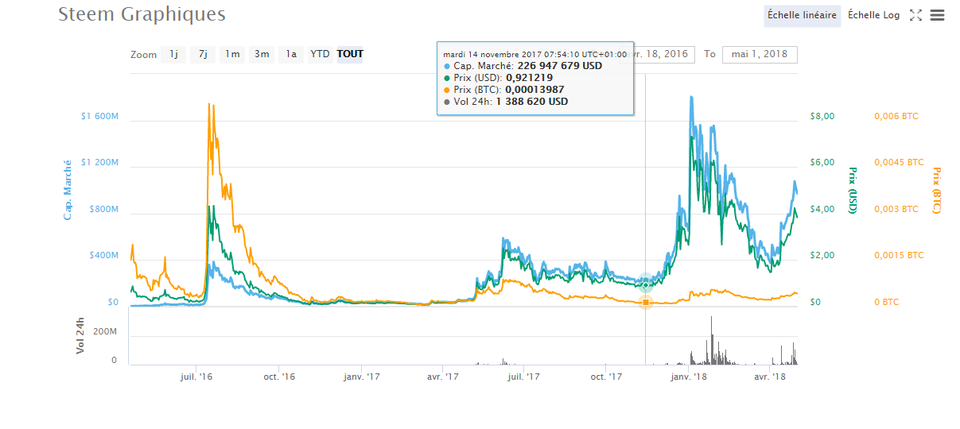Set zoom range to 1a

pos(291,54)
